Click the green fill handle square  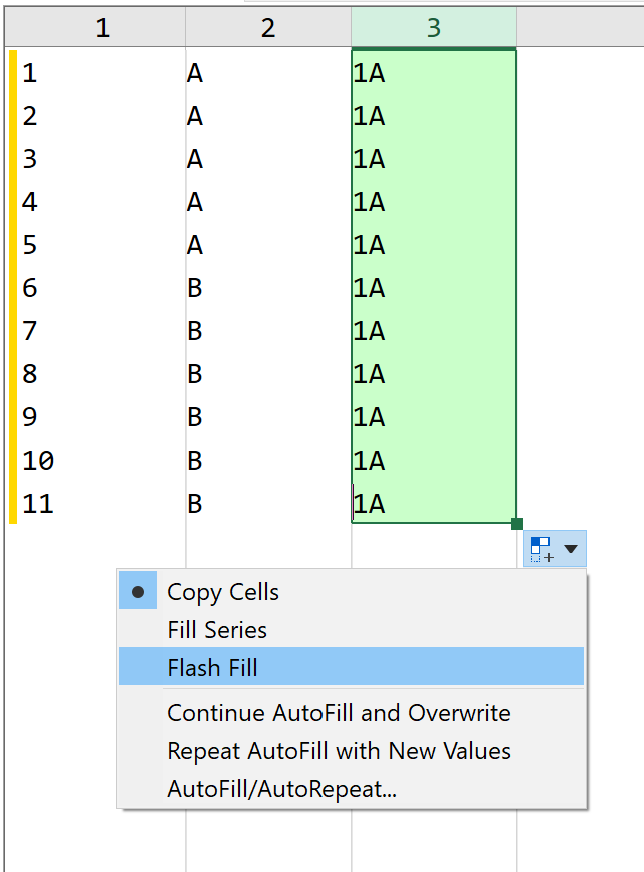[517, 523]
